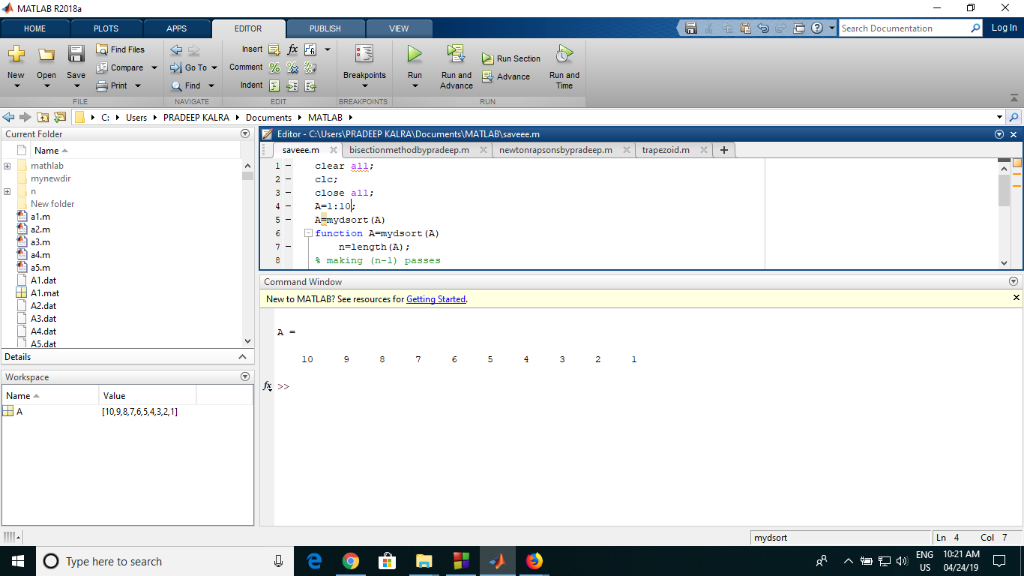Click the Compare tool
Screen dimensions: 1024x576
120,68
